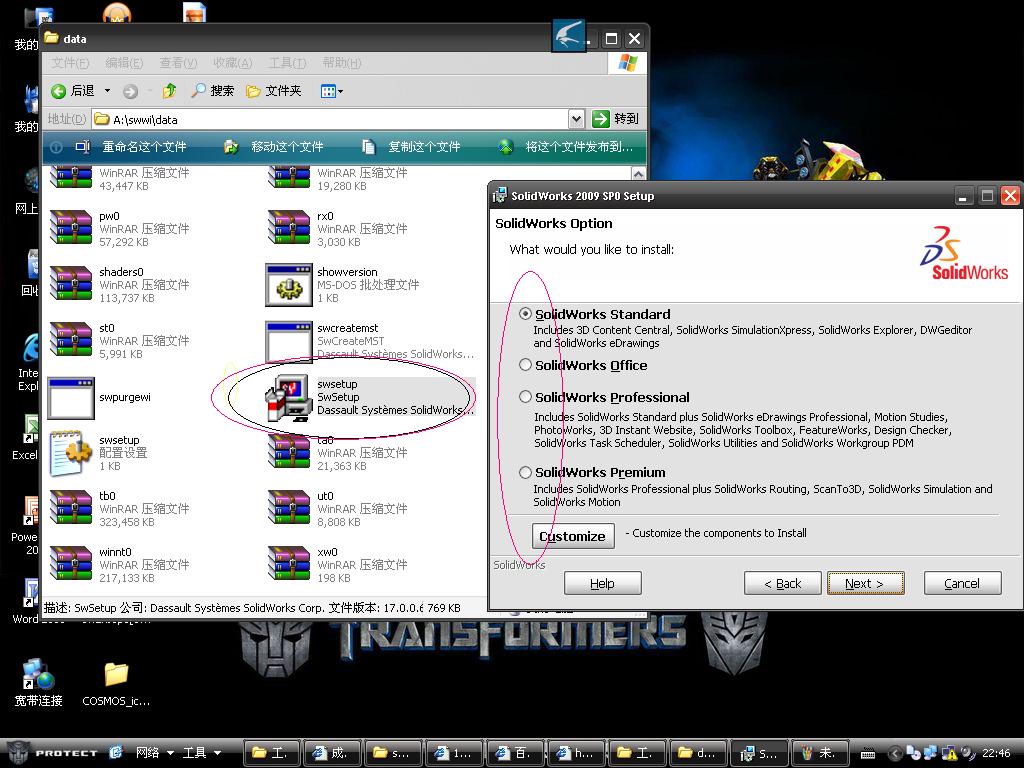Click the bird logo on data window
Viewport: 1024px width, 768px height.
point(568,35)
